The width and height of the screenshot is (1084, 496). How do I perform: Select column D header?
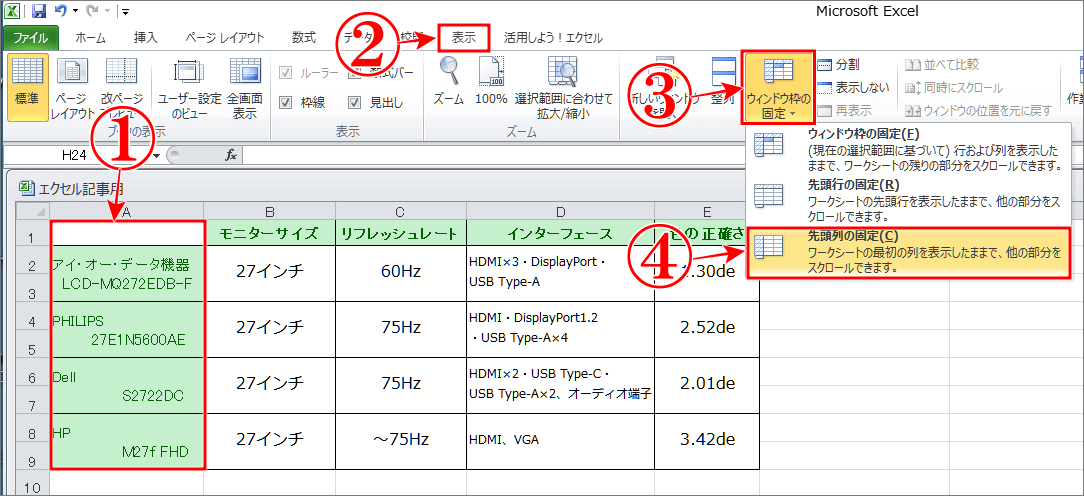pos(561,211)
